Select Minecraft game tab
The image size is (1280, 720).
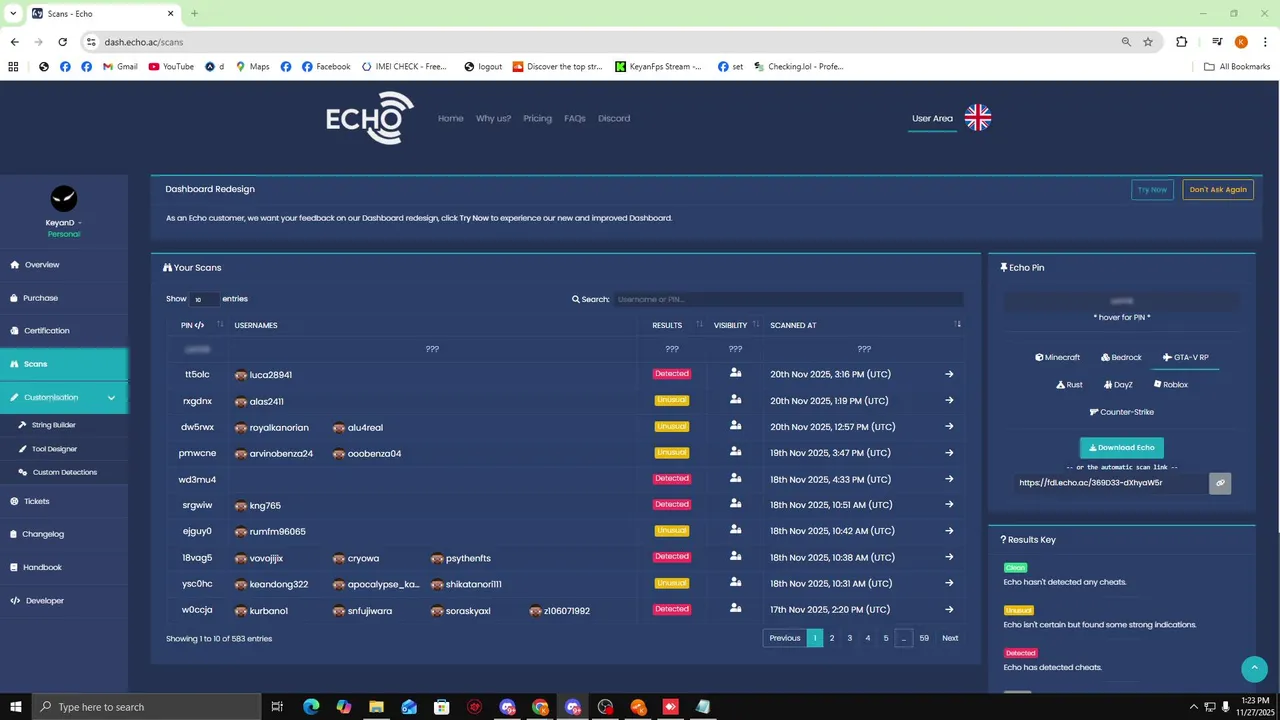pyautogui.click(x=1058, y=357)
